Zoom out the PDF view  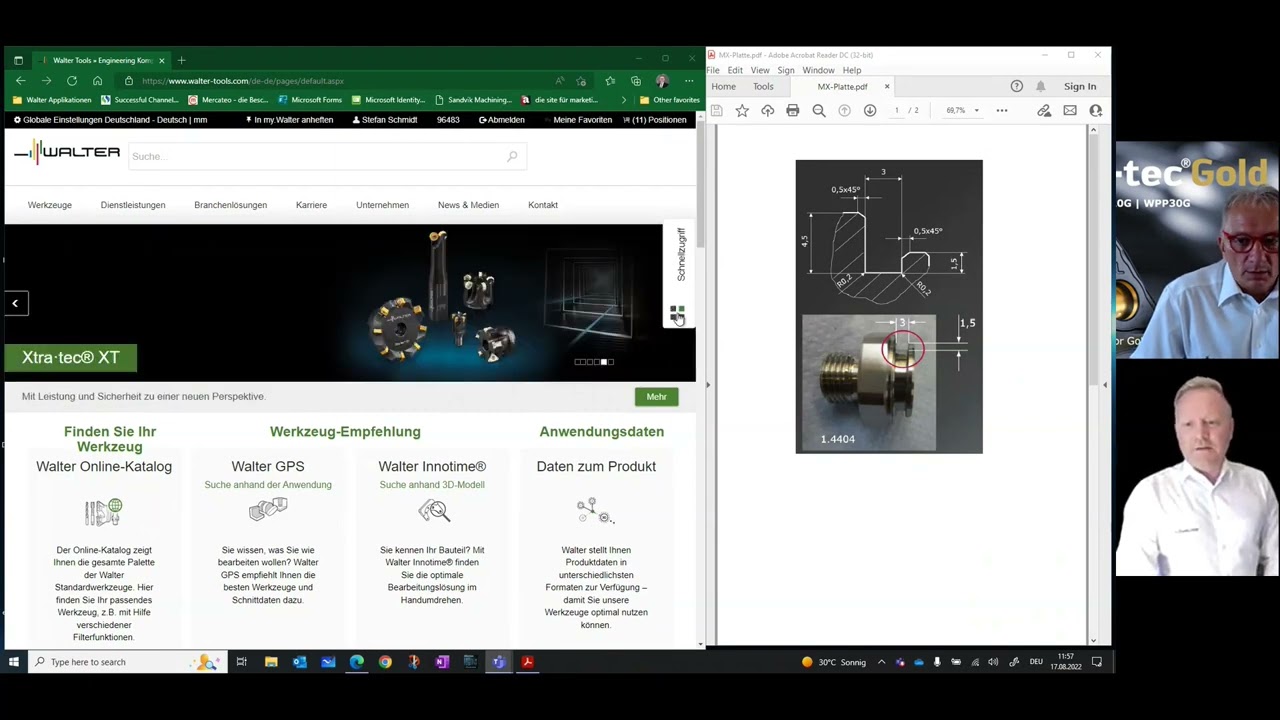click(x=819, y=111)
